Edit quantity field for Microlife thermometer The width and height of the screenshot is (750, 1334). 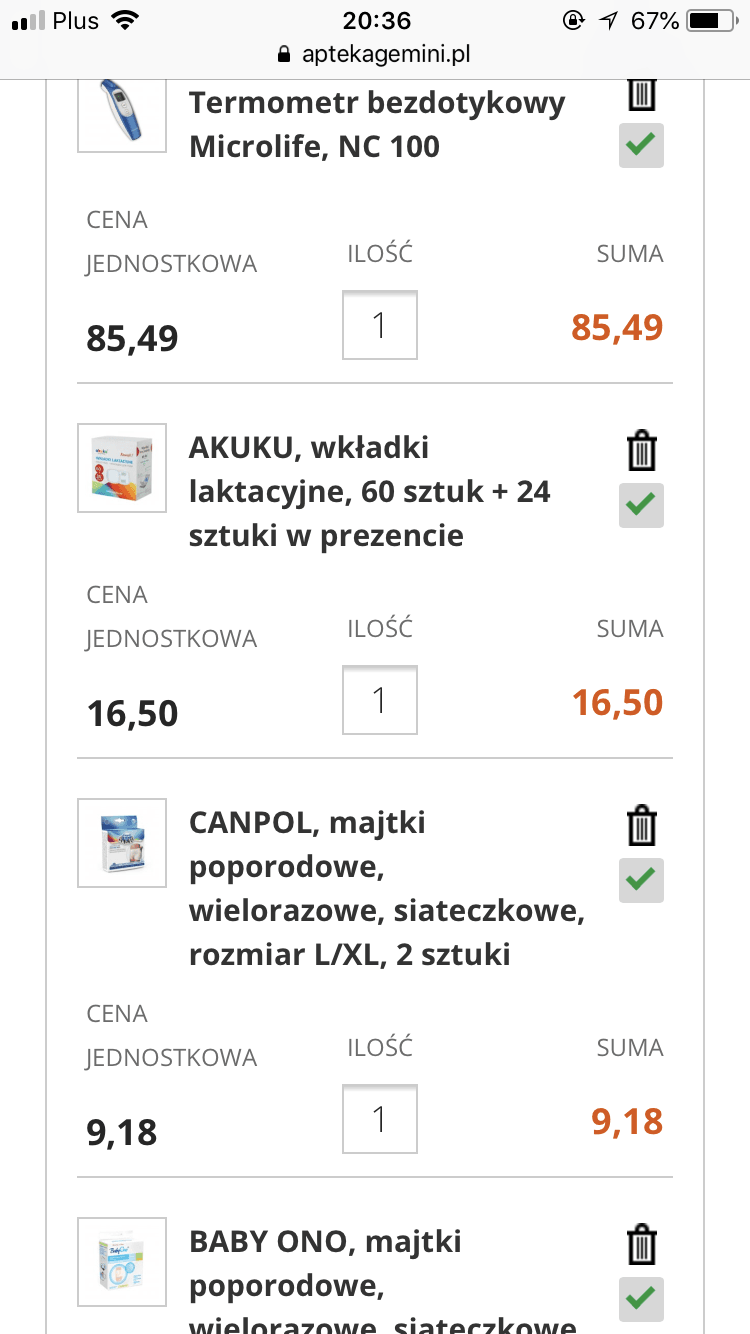(x=379, y=325)
